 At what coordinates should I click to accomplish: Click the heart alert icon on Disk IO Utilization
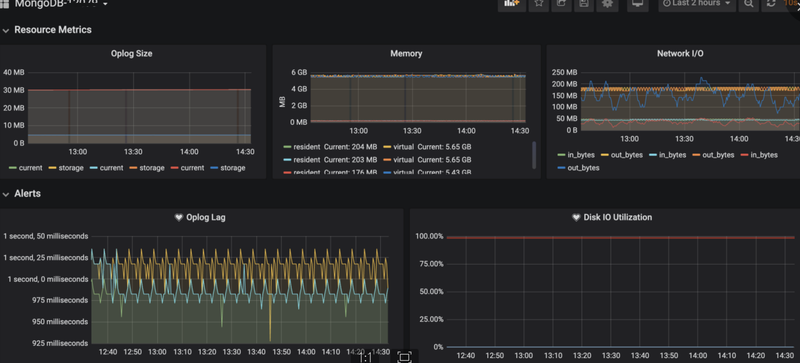pos(576,217)
